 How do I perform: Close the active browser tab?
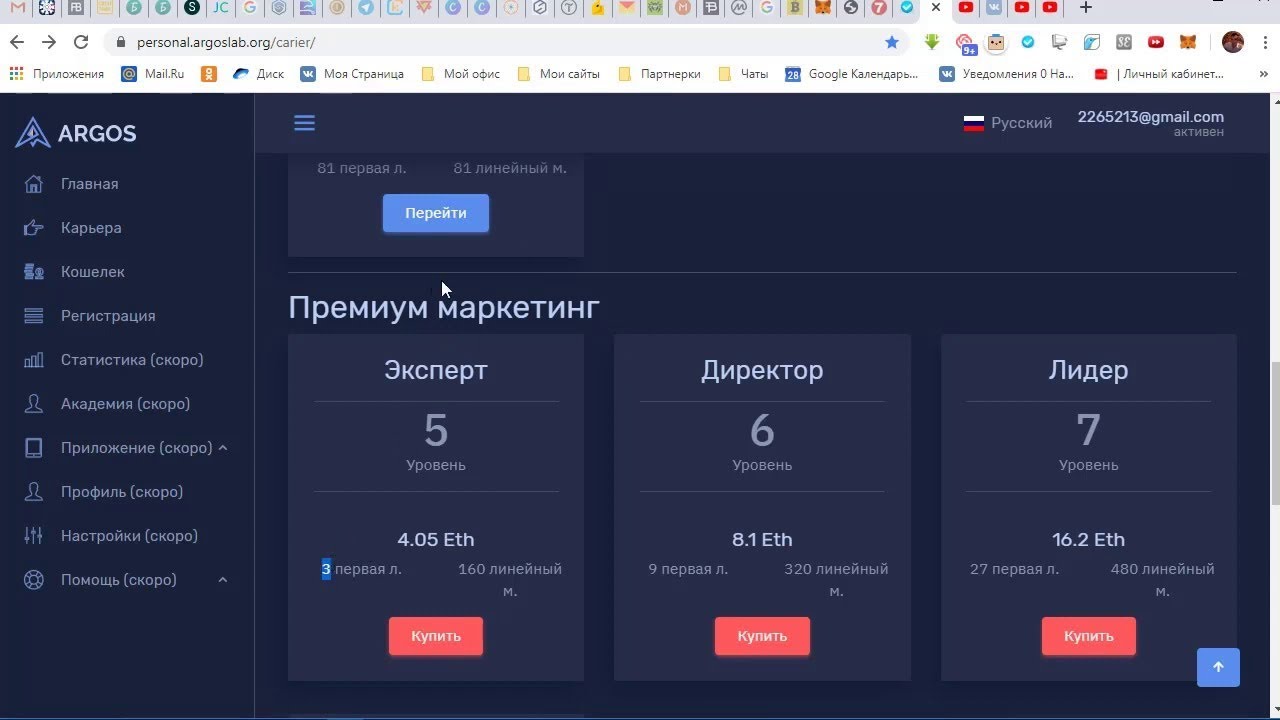[935, 7]
